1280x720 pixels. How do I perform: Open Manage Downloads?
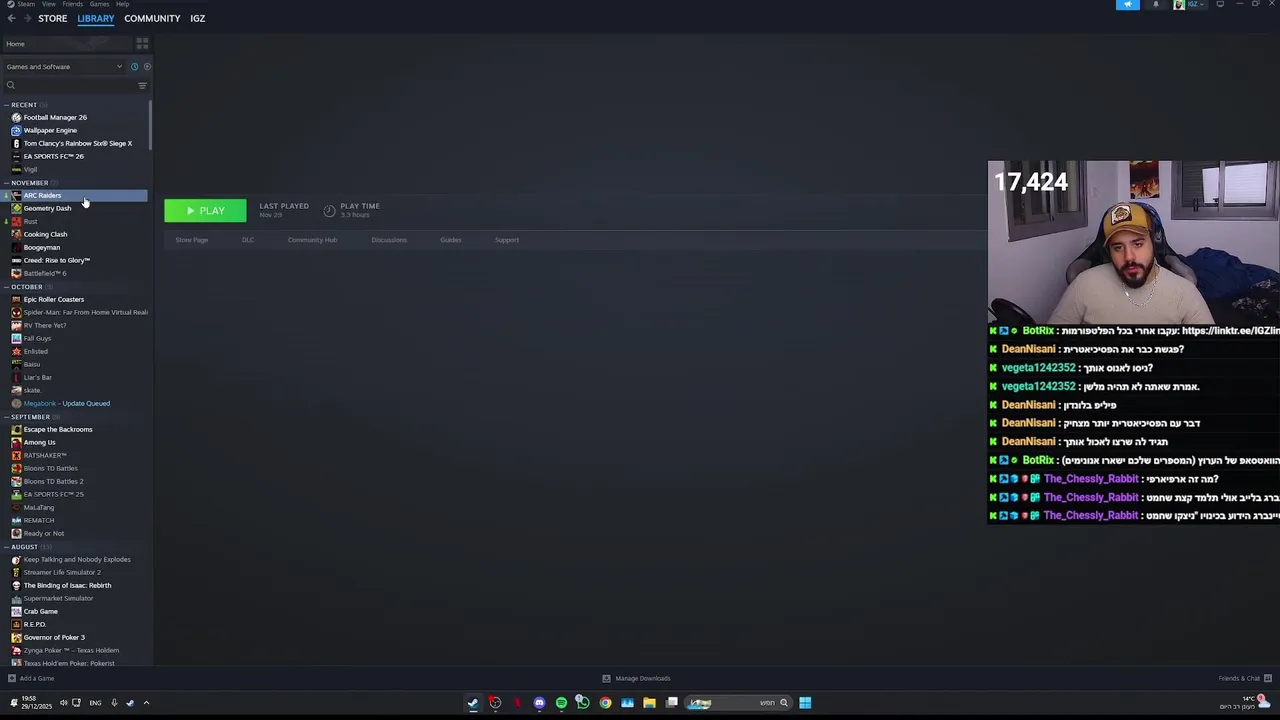[x=637, y=679]
